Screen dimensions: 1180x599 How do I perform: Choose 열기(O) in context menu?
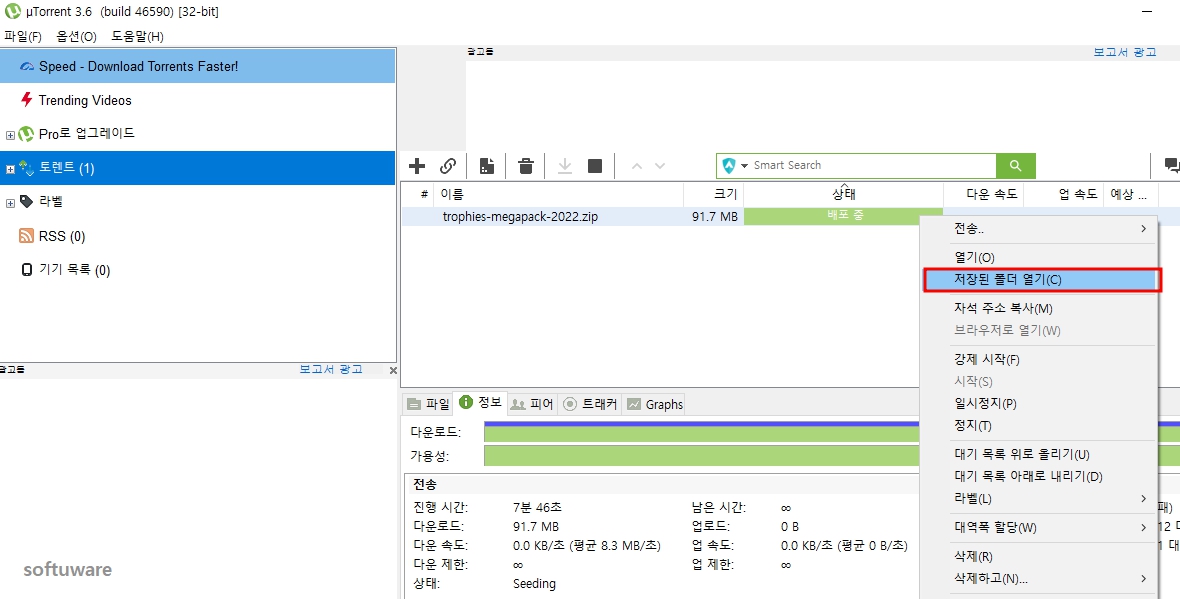click(1039, 257)
